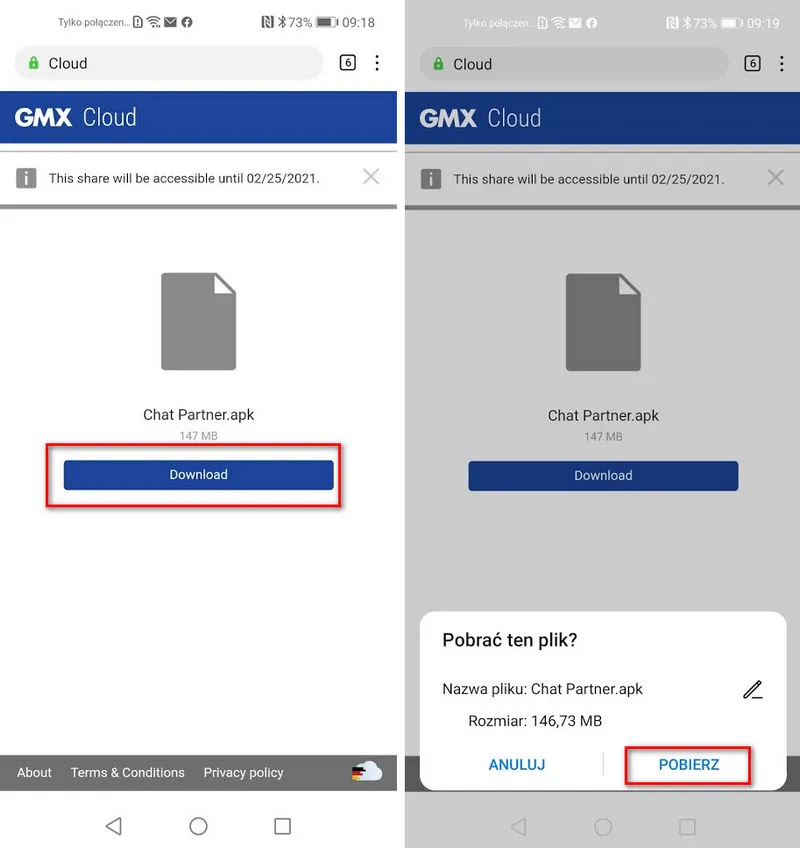Cancel the download with ANULUJ
The width and height of the screenshot is (800, 848).
pos(517,764)
